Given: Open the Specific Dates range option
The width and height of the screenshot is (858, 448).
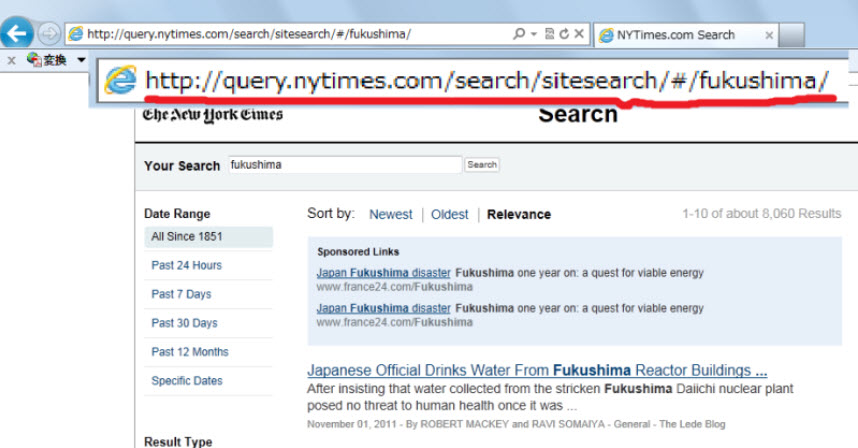Looking at the screenshot, I should point(186,381).
